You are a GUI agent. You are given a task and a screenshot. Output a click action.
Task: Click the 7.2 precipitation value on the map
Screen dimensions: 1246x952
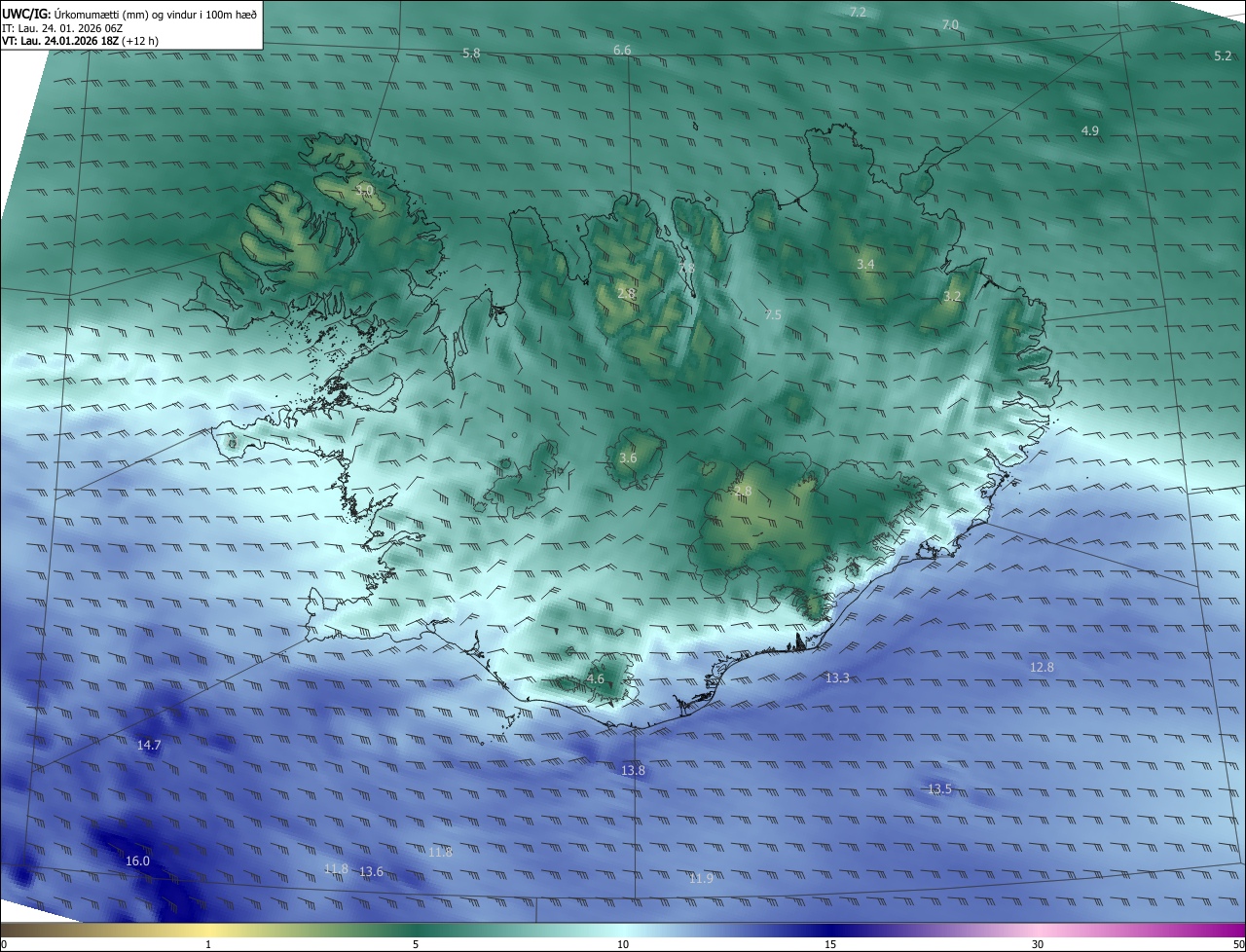858,12
